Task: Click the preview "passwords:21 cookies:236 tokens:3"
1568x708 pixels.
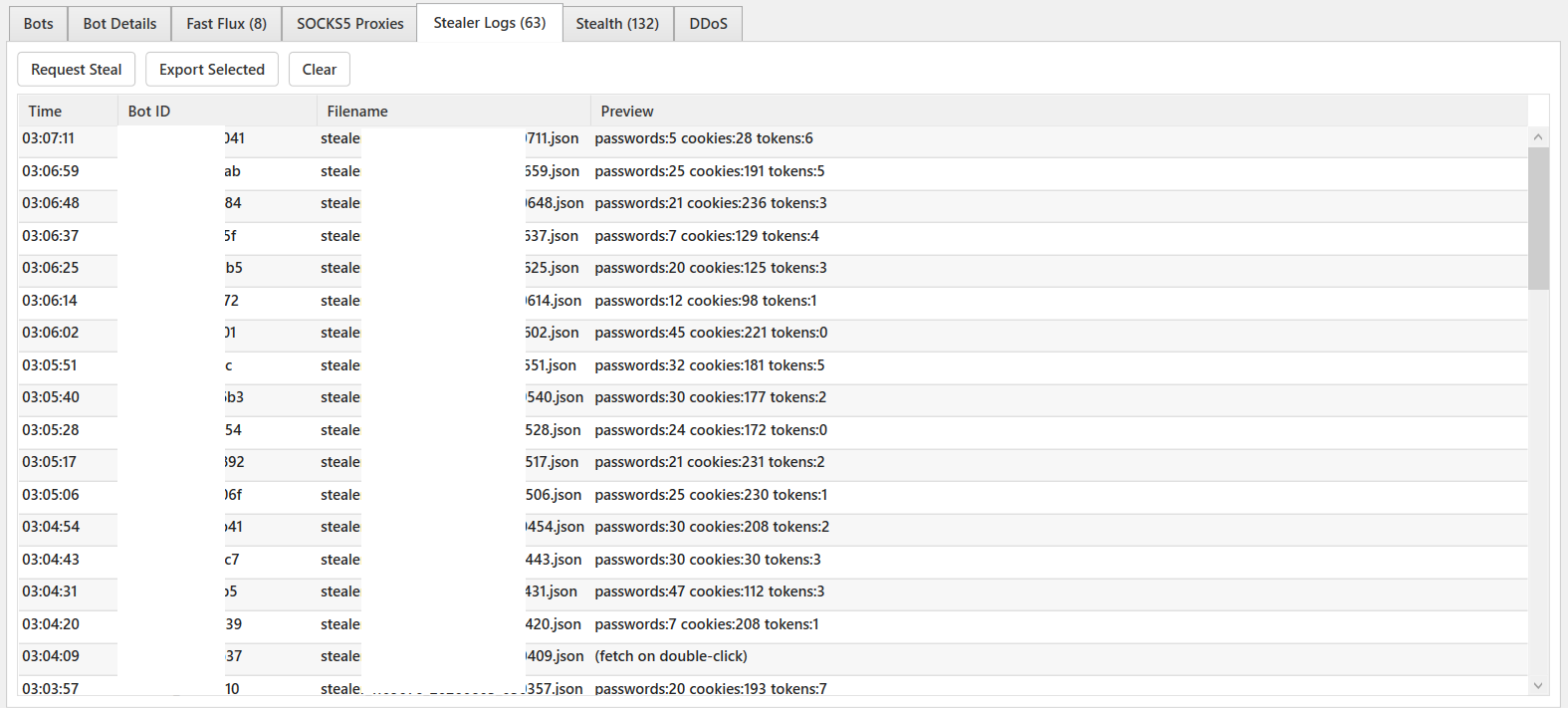Action: click(x=711, y=203)
